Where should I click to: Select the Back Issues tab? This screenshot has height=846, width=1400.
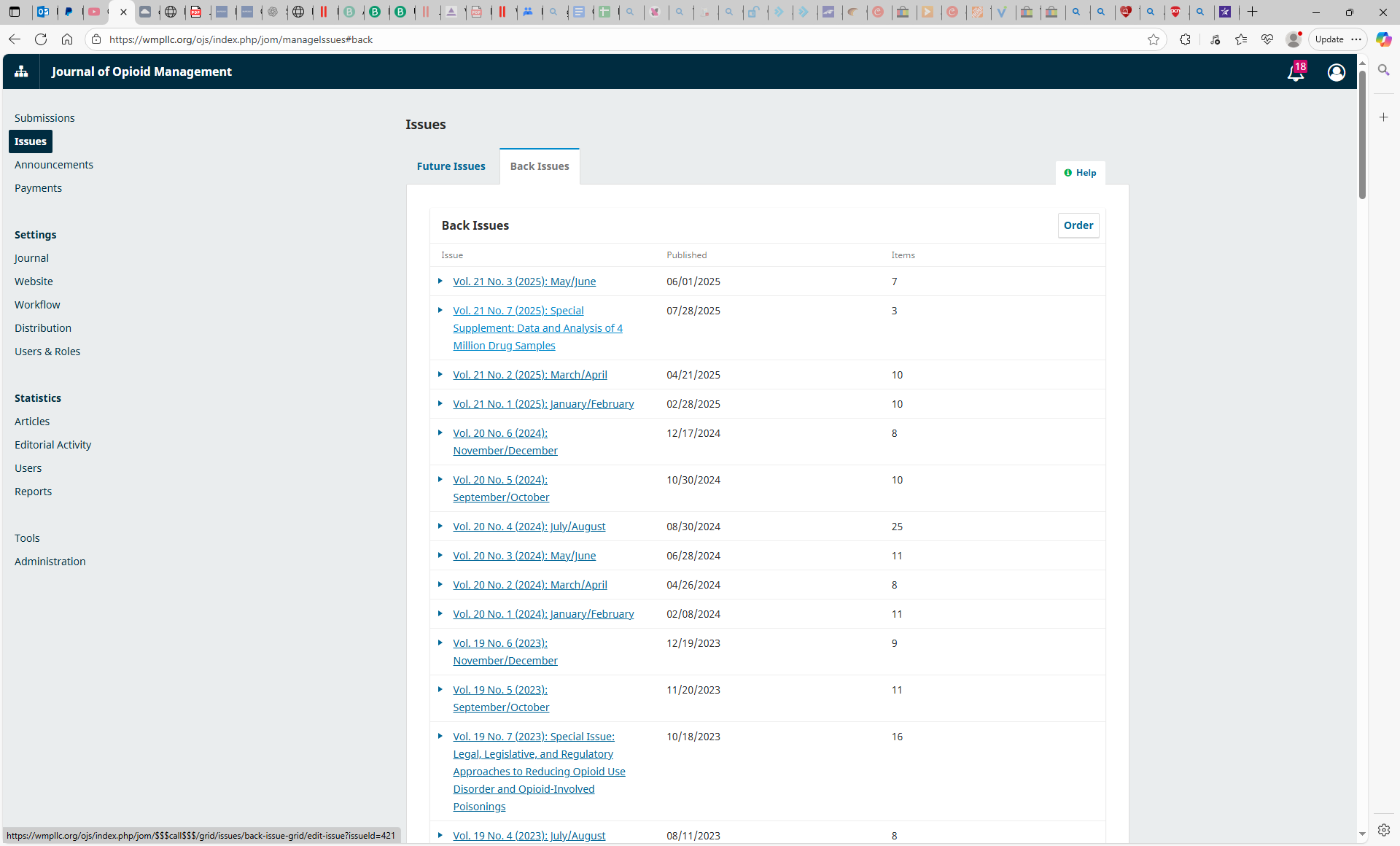point(540,166)
